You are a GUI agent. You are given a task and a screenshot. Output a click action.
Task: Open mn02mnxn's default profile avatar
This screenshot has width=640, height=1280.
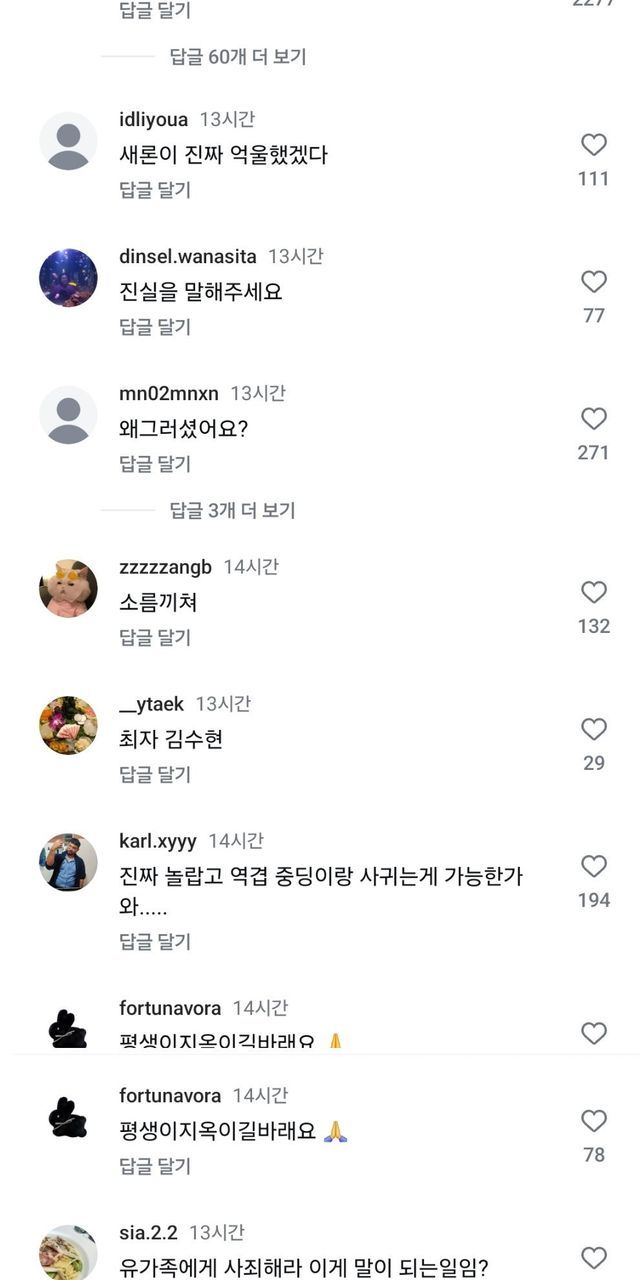(x=68, y=415)
